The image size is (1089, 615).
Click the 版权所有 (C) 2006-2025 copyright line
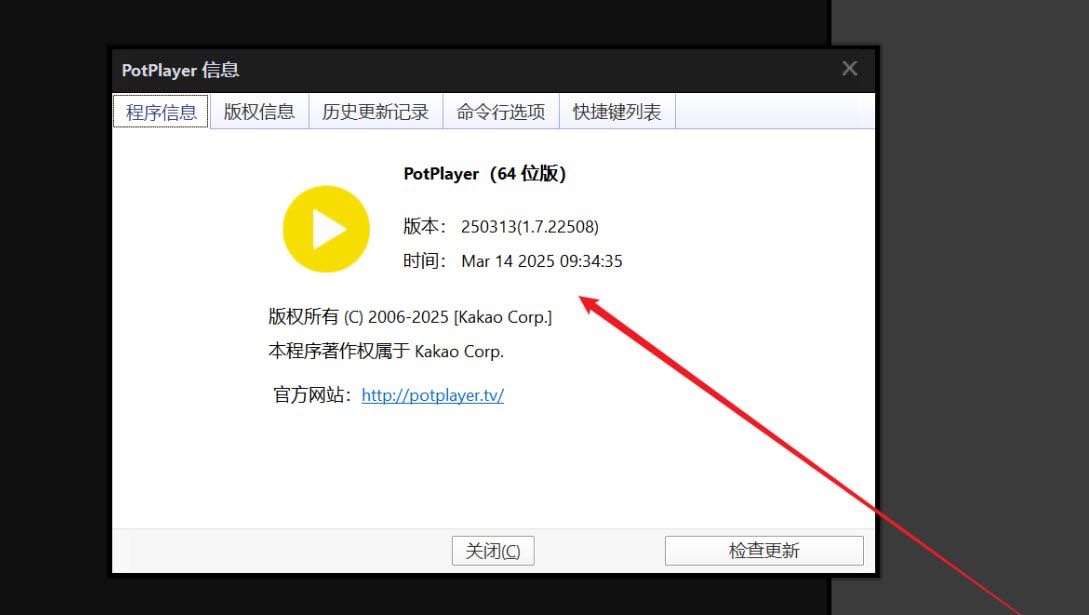tap(410, 317)
